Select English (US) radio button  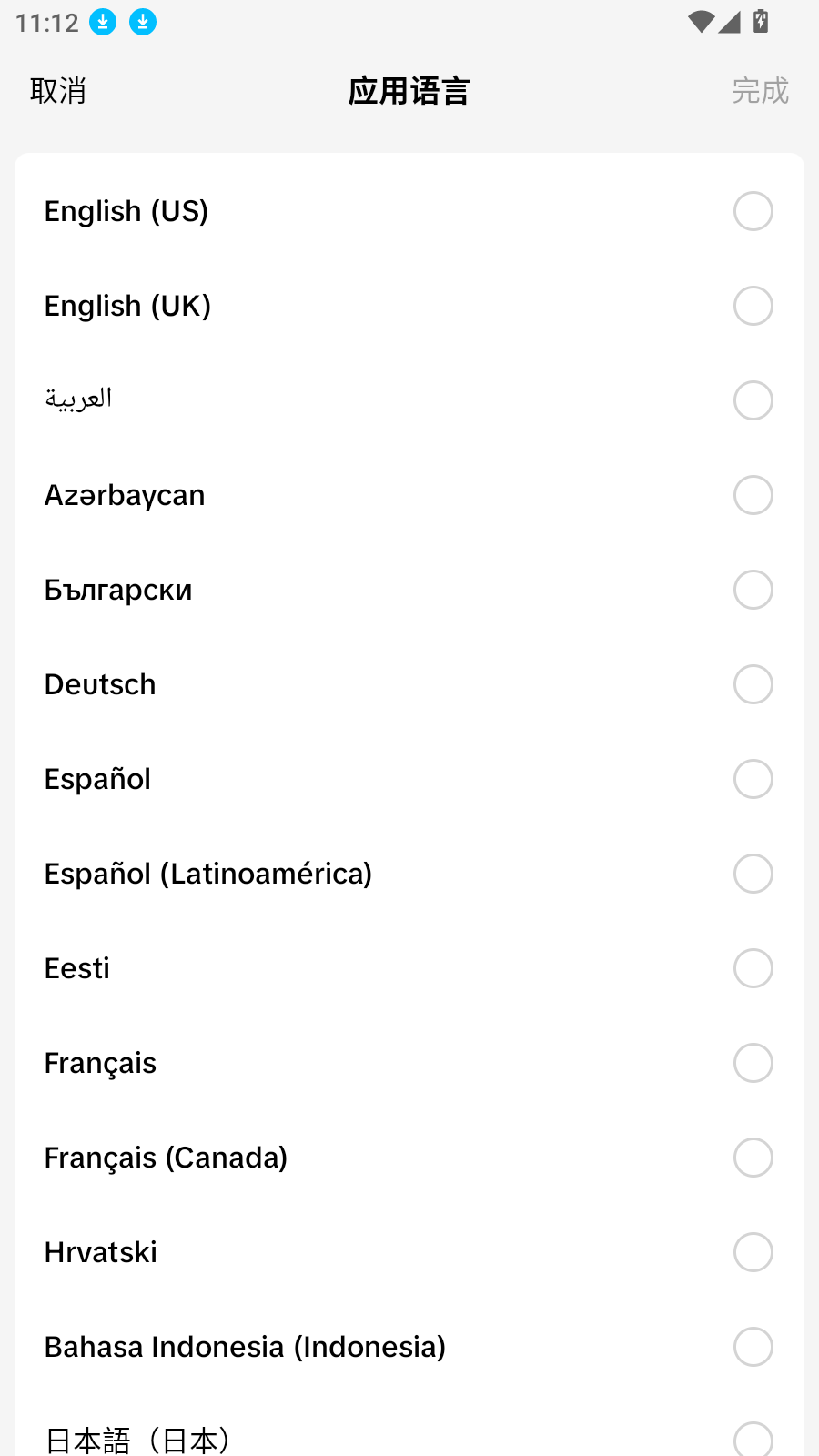(x=753, y=211)
